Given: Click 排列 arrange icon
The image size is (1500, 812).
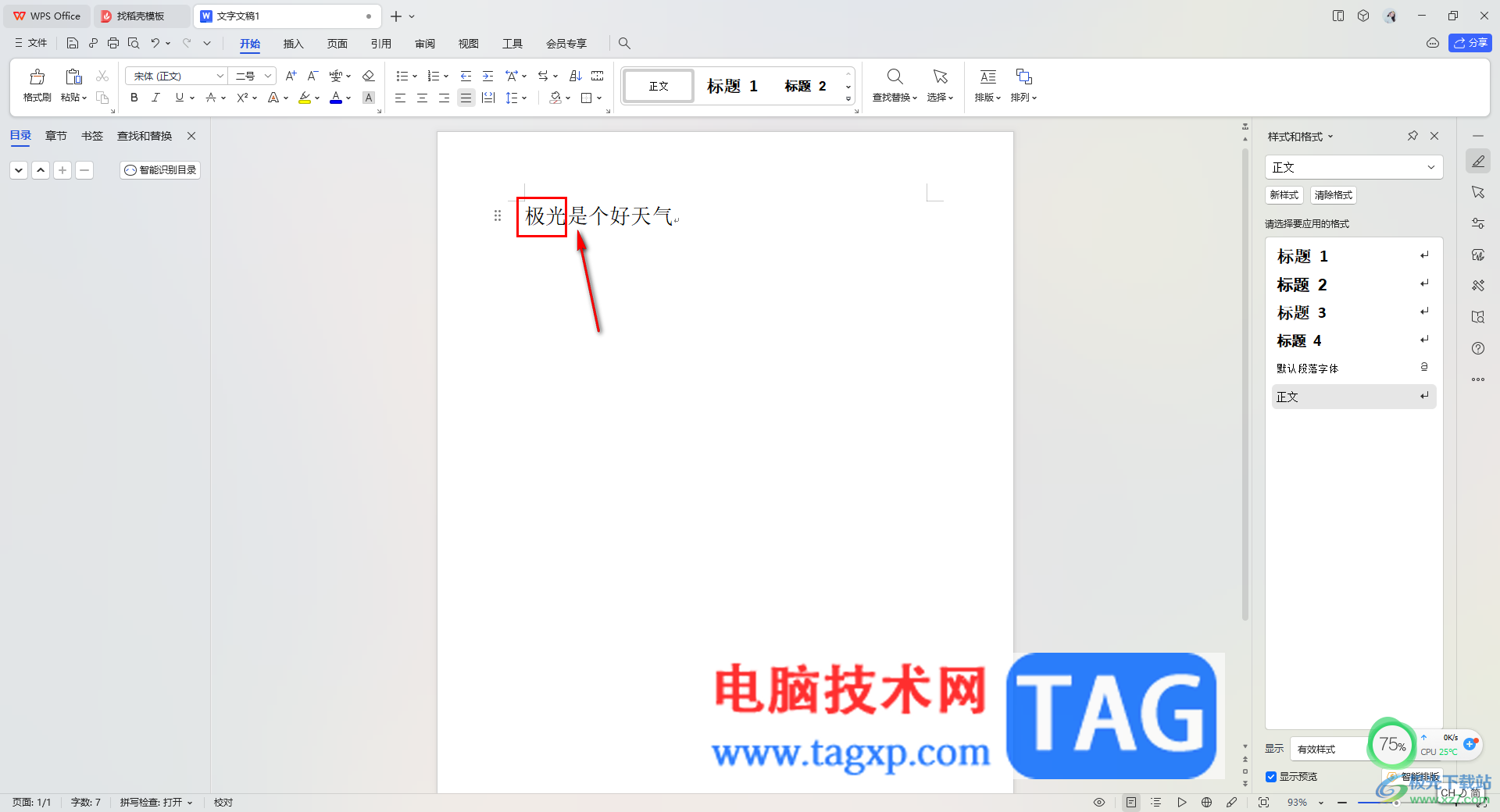Looking at the screenshot, I should [1023, 77].
